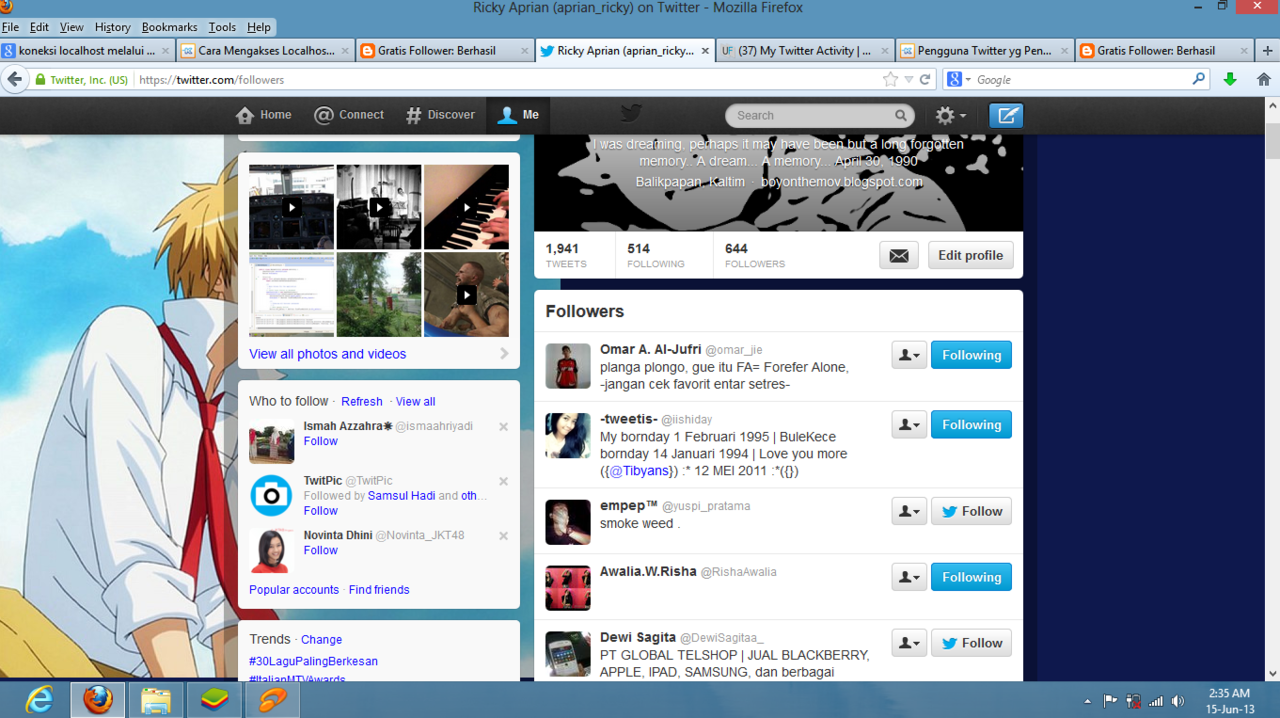This screenshot has width=1280, height=718.
Task: Open the settings gear dropdown menu
Action: coord(950,116)
